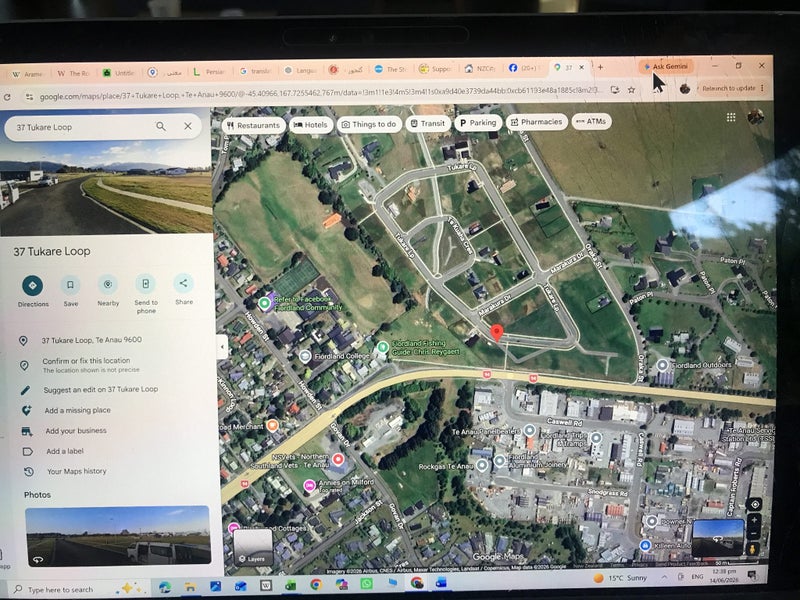Click the red location pin on map

pyautogui.click(x=496, y=333)
